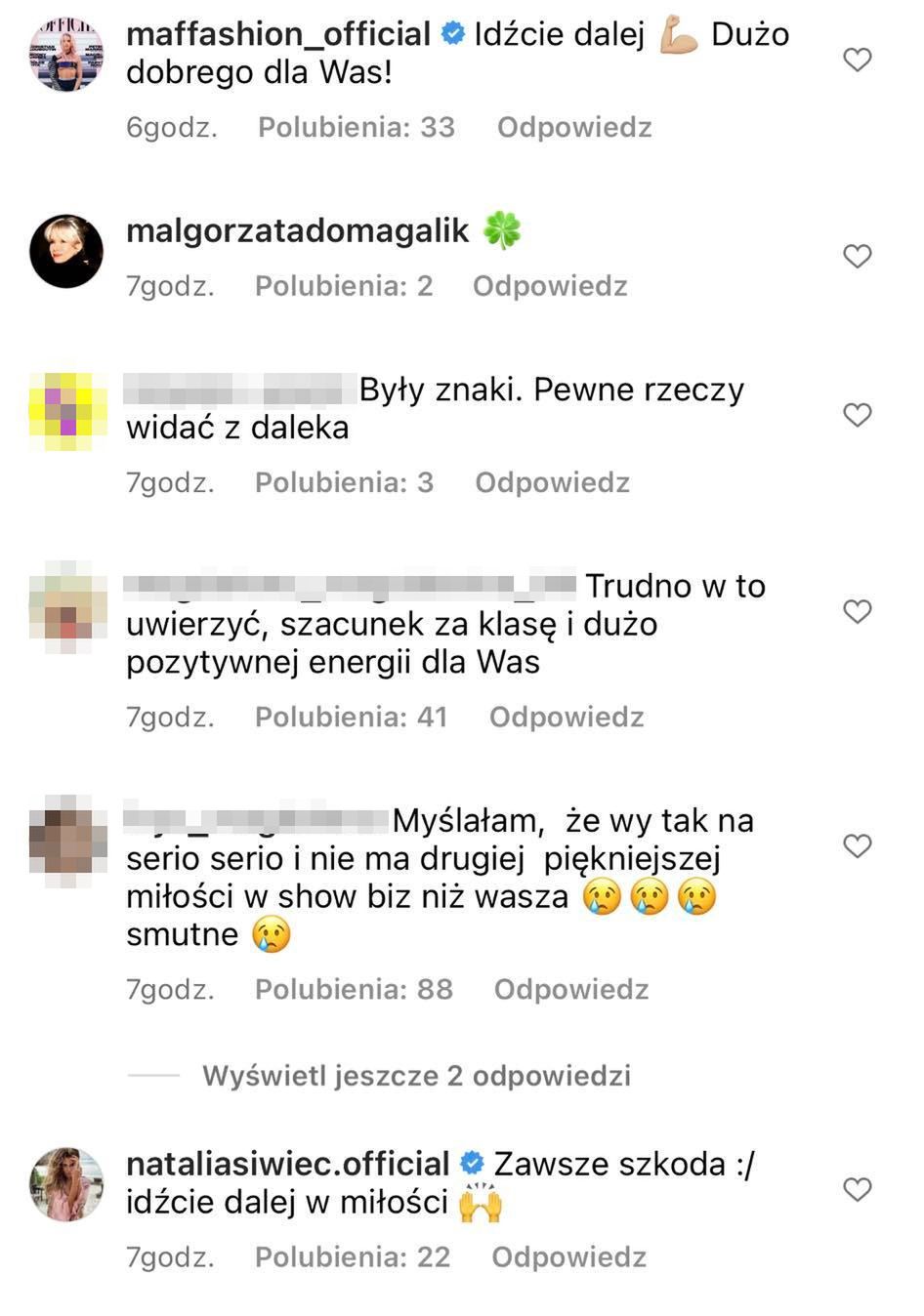Like the 'Trudno w to uwierzyć' comment
Viewport: 924px width, 1316px height.
(857, 612)
